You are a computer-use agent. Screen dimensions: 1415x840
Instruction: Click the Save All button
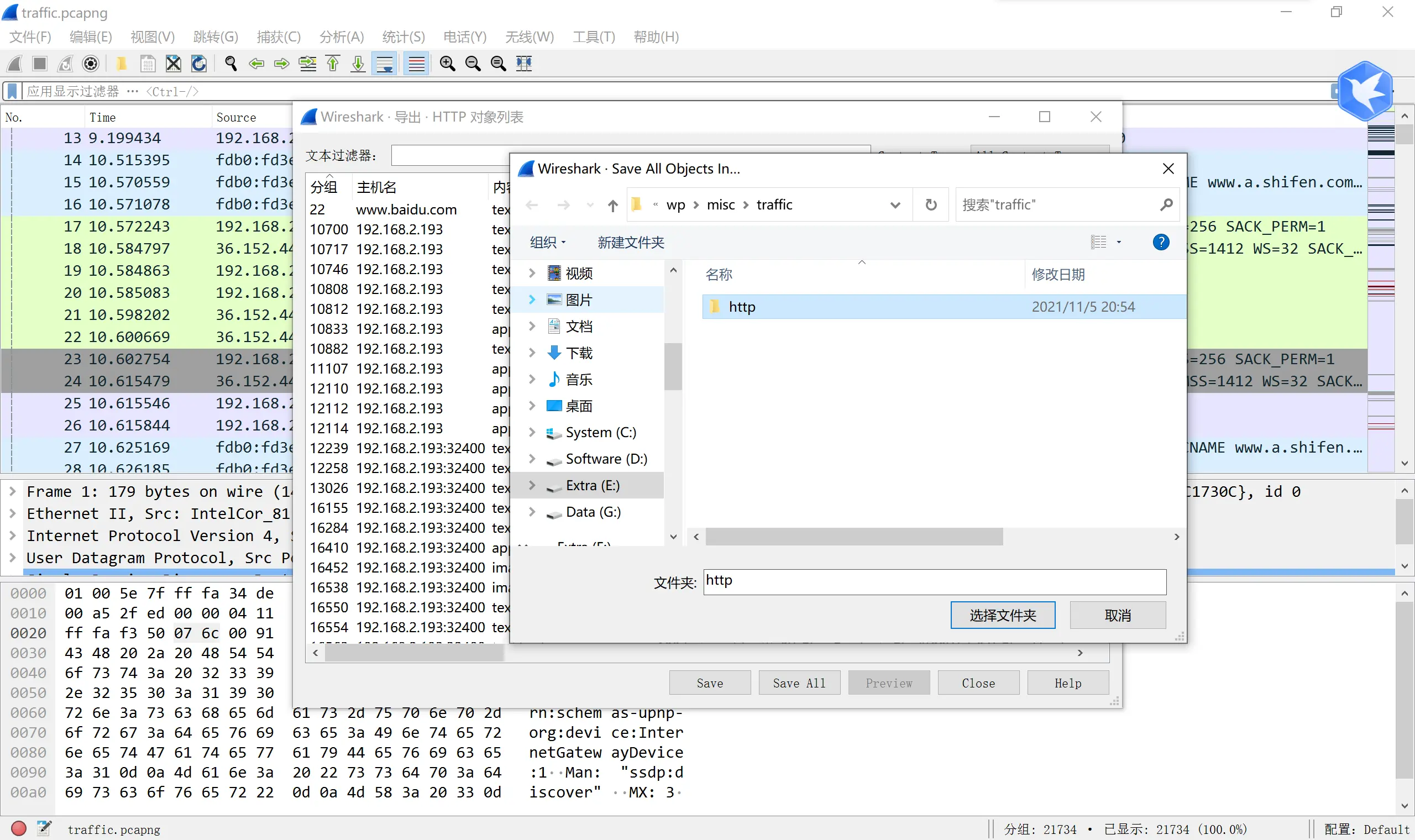tap(799, 682)
